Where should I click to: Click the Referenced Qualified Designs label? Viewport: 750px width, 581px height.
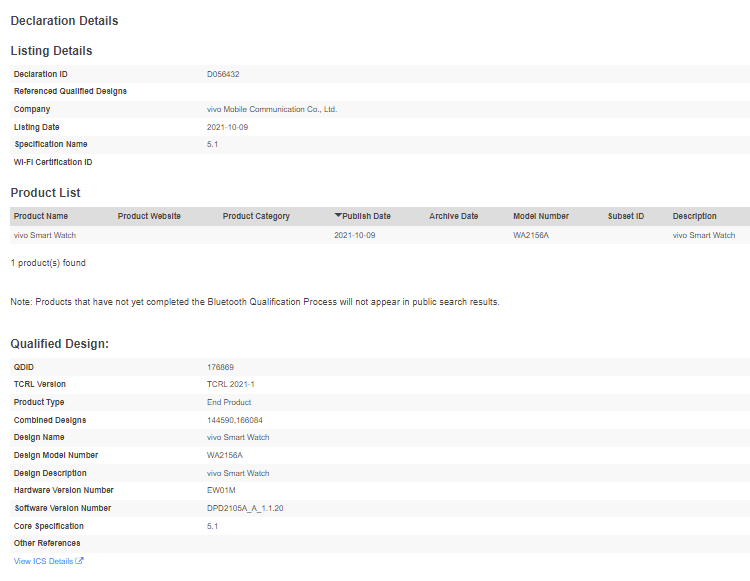coord(70,91)
